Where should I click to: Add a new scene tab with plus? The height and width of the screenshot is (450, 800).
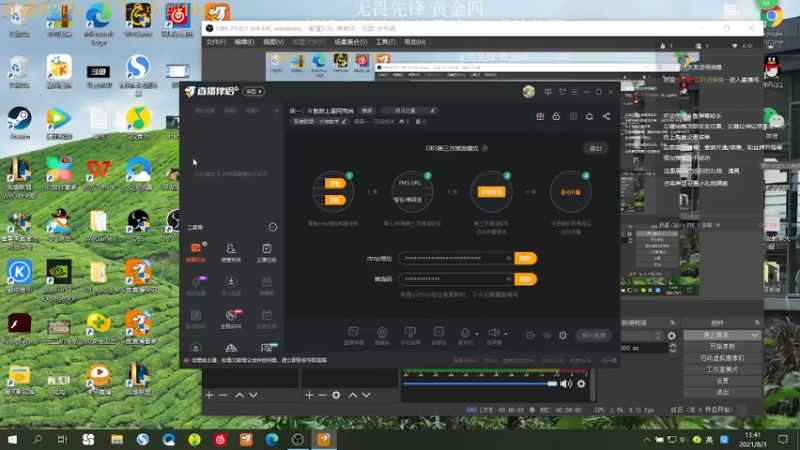(277, 110)
